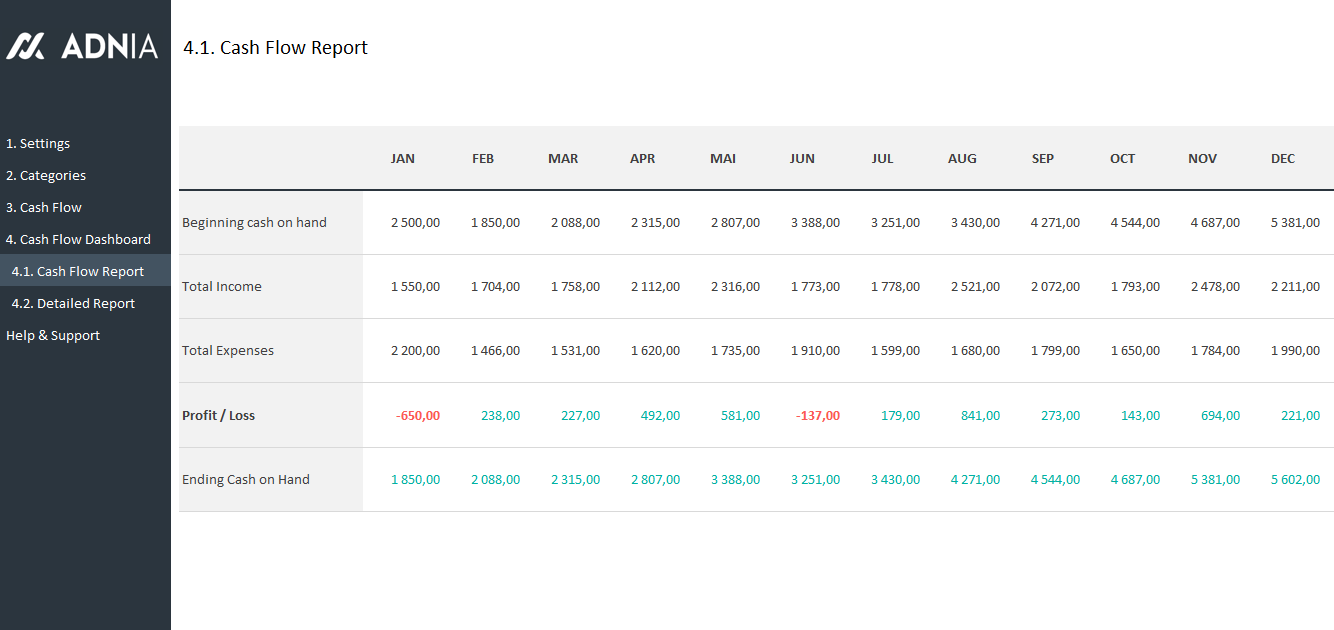
Task: Navigate to Cash Flow Dashboard
Action: click(x=78, y=239)
